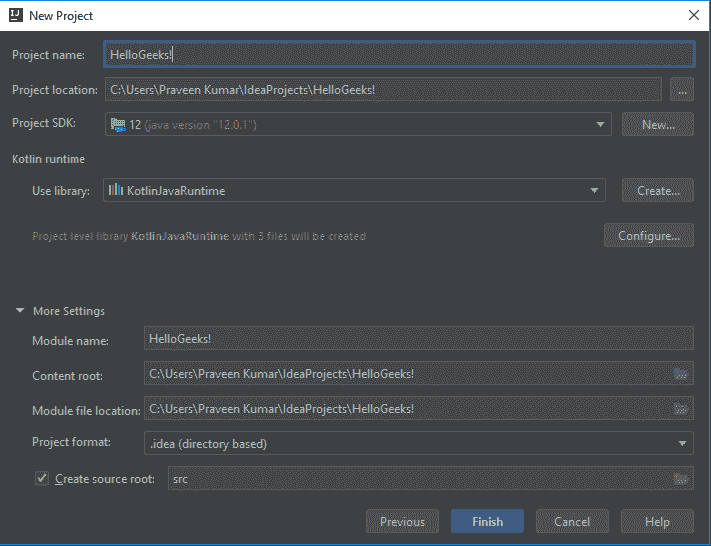Click the New... SDK button
The width and height of the screenshot is (711, 546).
tap(657, 124)
